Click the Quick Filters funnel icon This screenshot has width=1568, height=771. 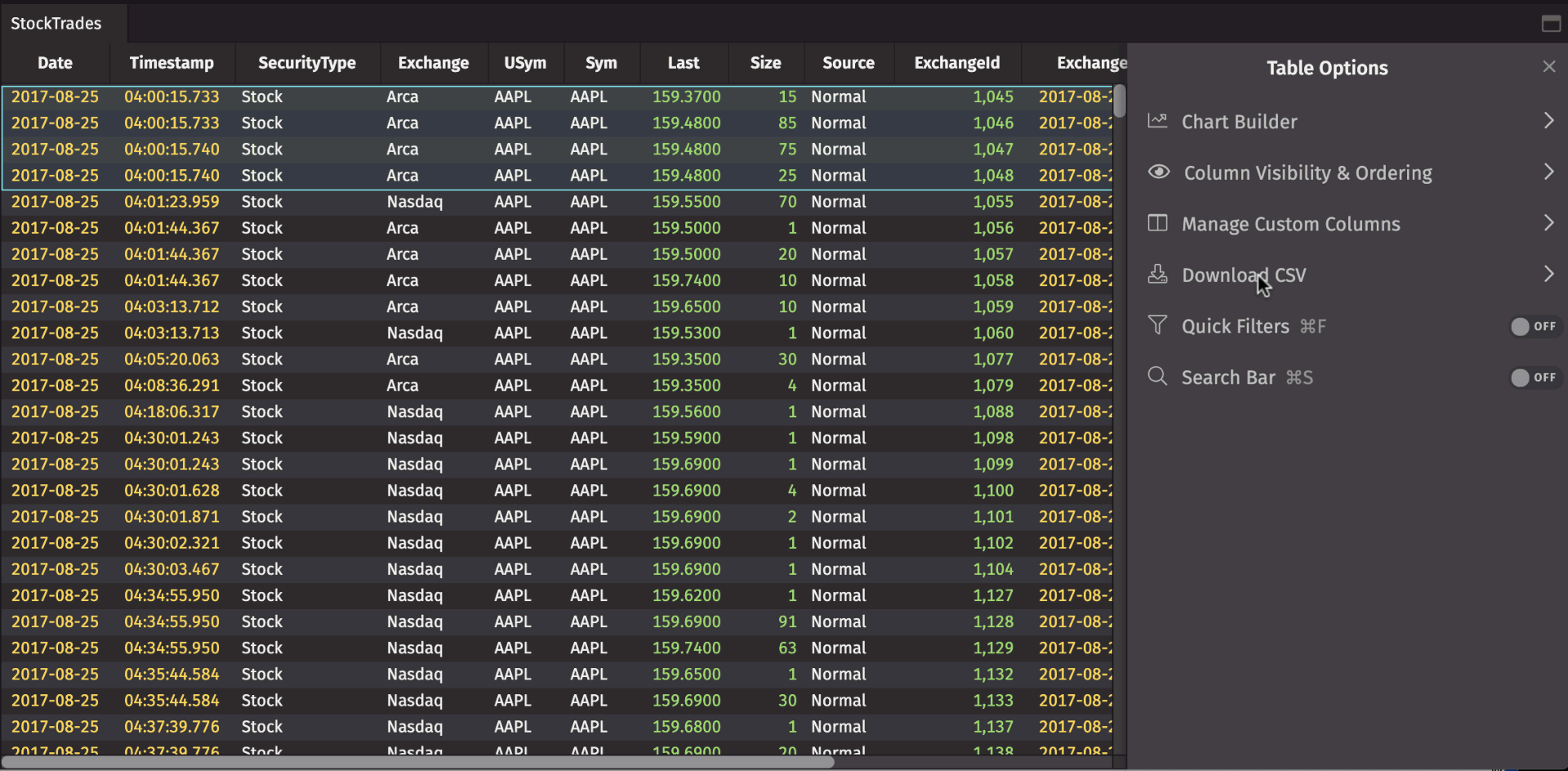click(1157, 326)
